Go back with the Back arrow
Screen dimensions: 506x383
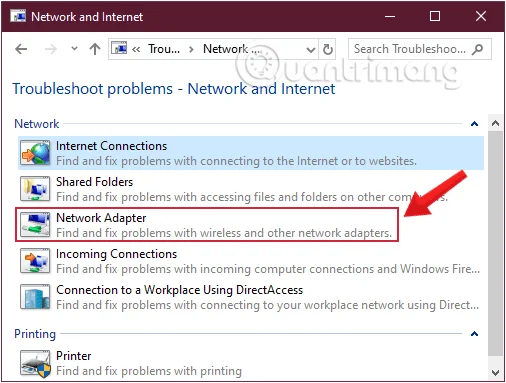(x=21, y=49)
